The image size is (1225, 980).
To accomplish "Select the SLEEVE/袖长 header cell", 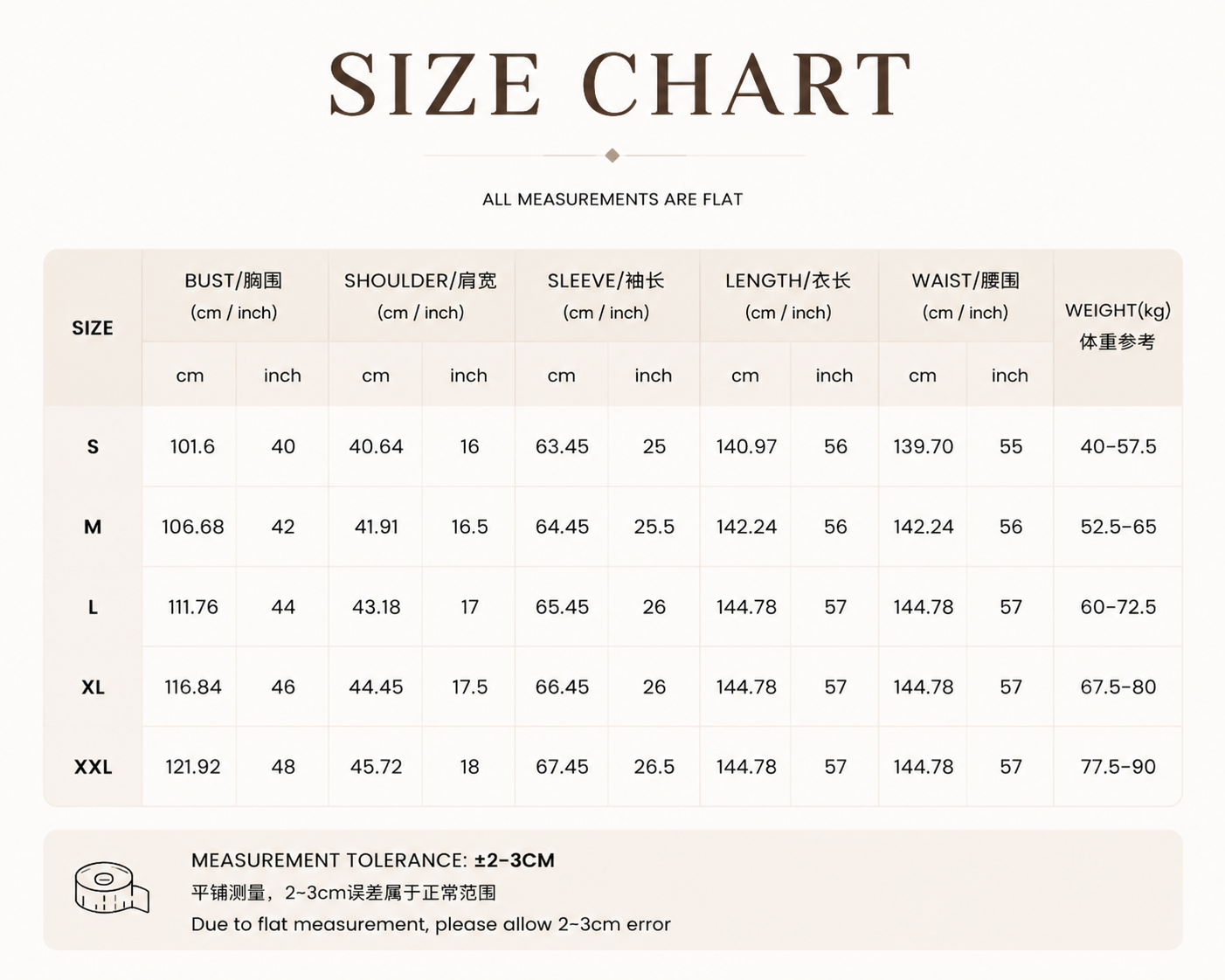I will tap(606, 296).
